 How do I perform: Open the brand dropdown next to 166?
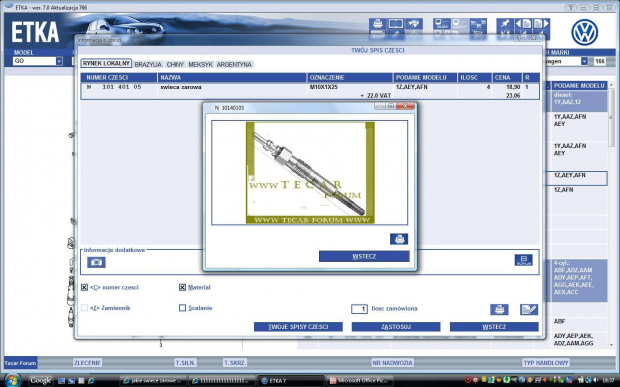[584, 61]
